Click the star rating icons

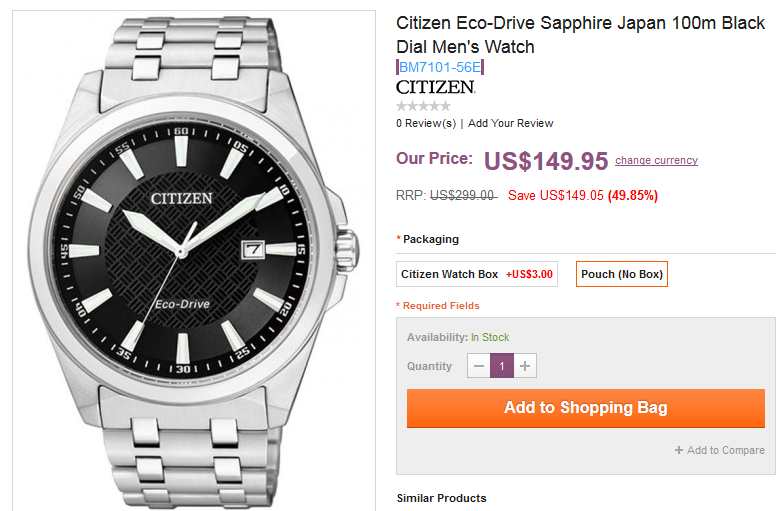(423, 106)
